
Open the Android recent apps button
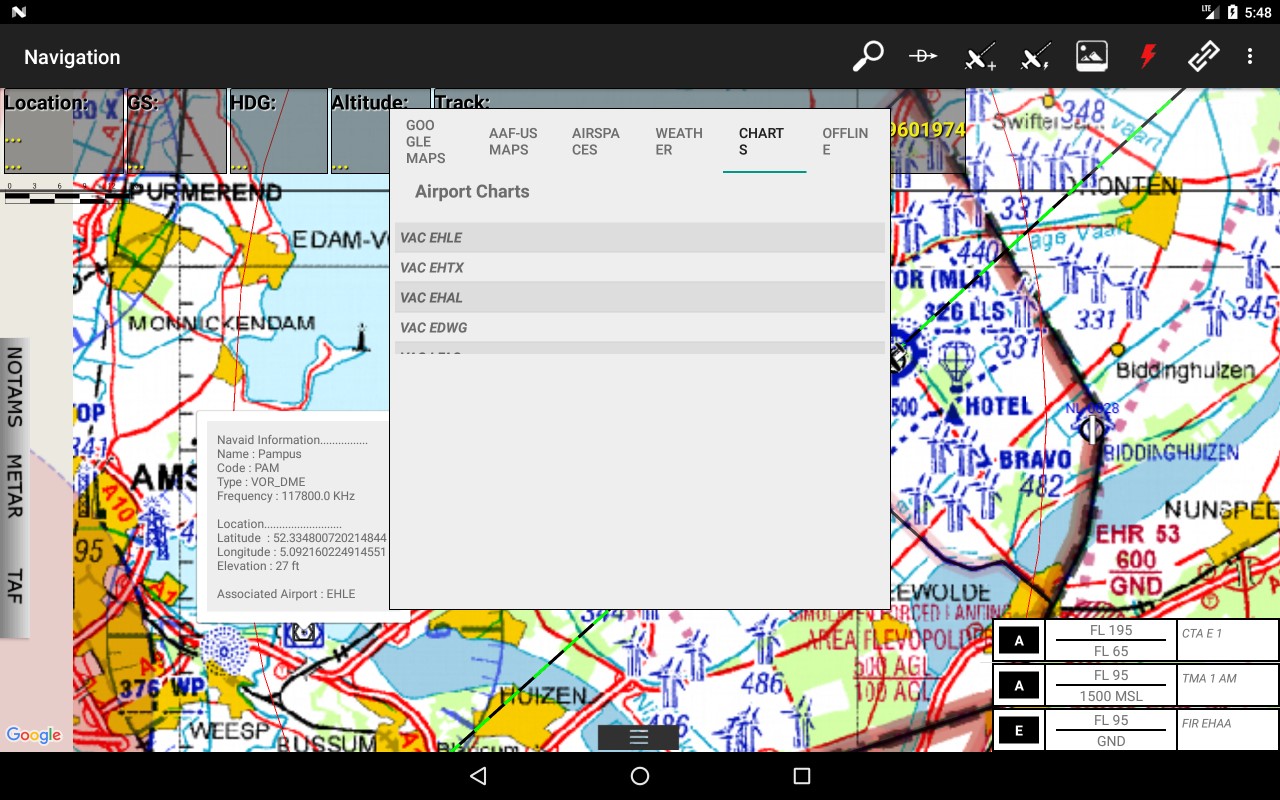click(798, 776)
